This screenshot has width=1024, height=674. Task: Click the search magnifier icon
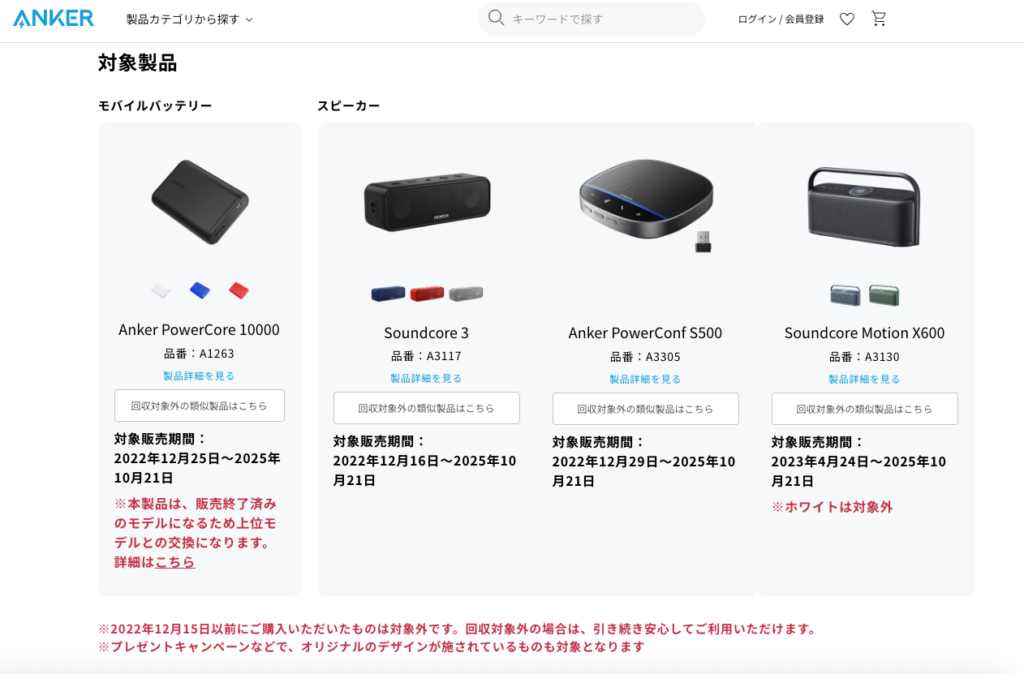[496, 18]
